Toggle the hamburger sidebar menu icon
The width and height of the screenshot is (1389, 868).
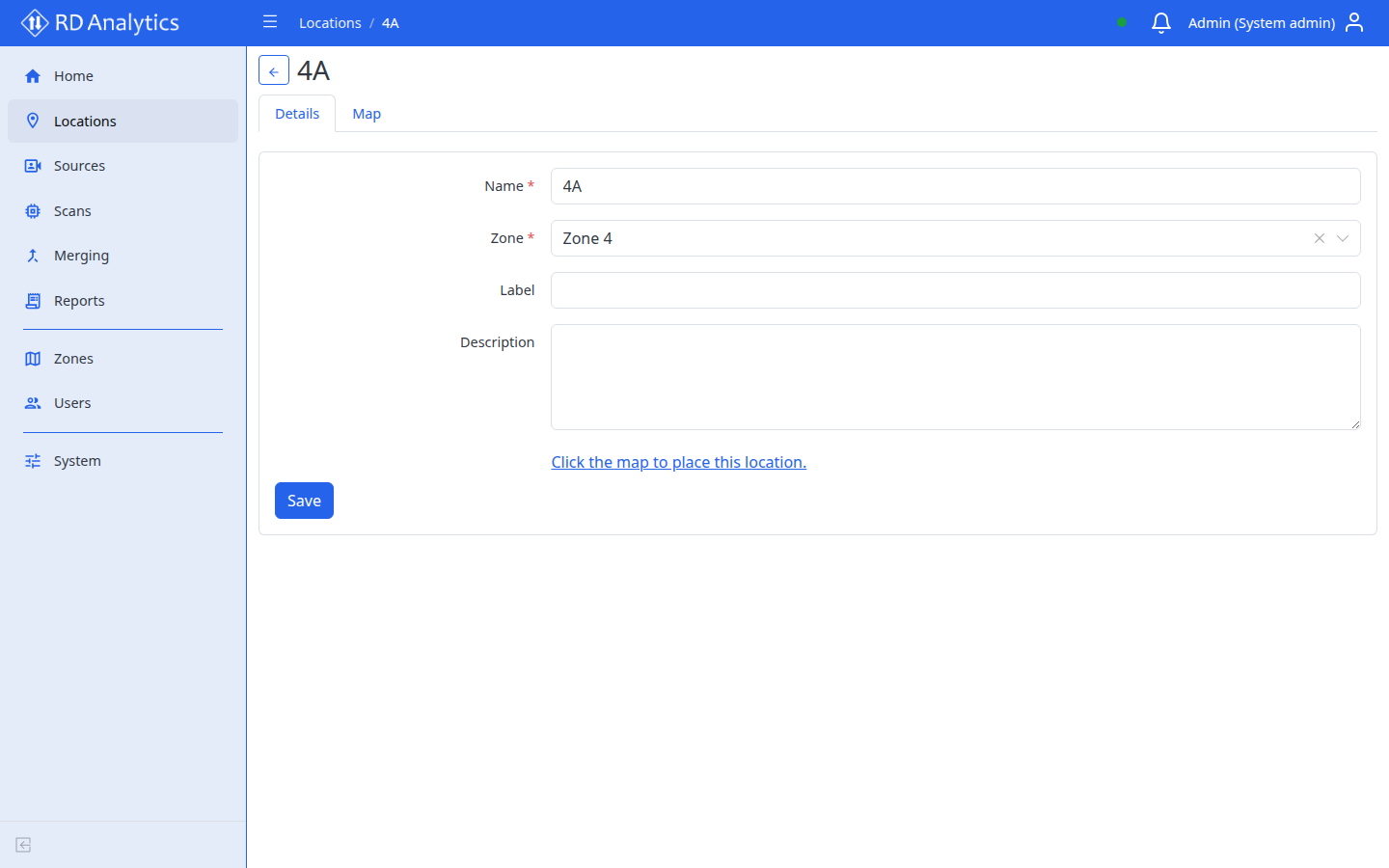(x=270, y=22)
